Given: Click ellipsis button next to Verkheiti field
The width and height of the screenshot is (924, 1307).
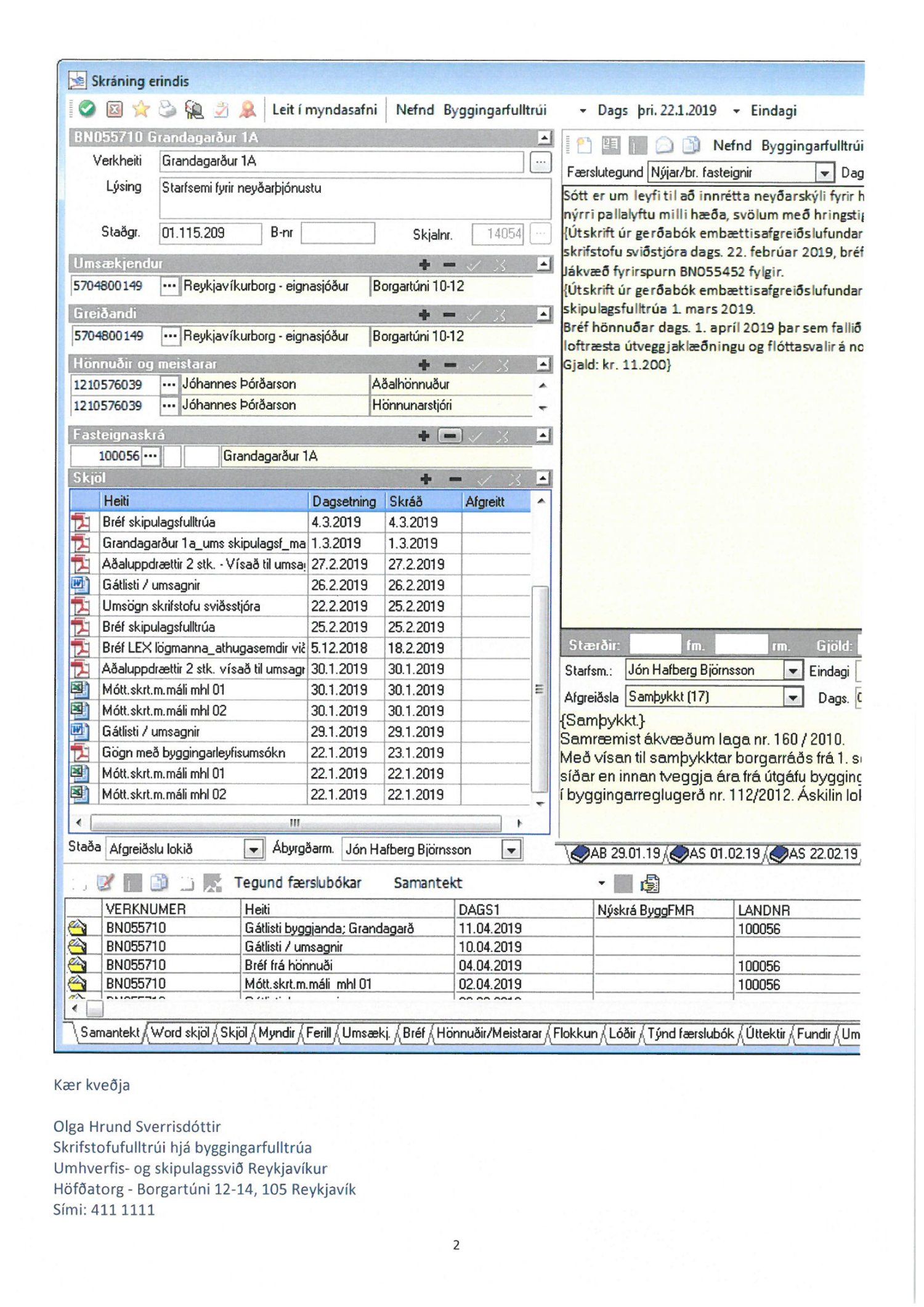Looking at the screenshot, I should click(540, 163).
